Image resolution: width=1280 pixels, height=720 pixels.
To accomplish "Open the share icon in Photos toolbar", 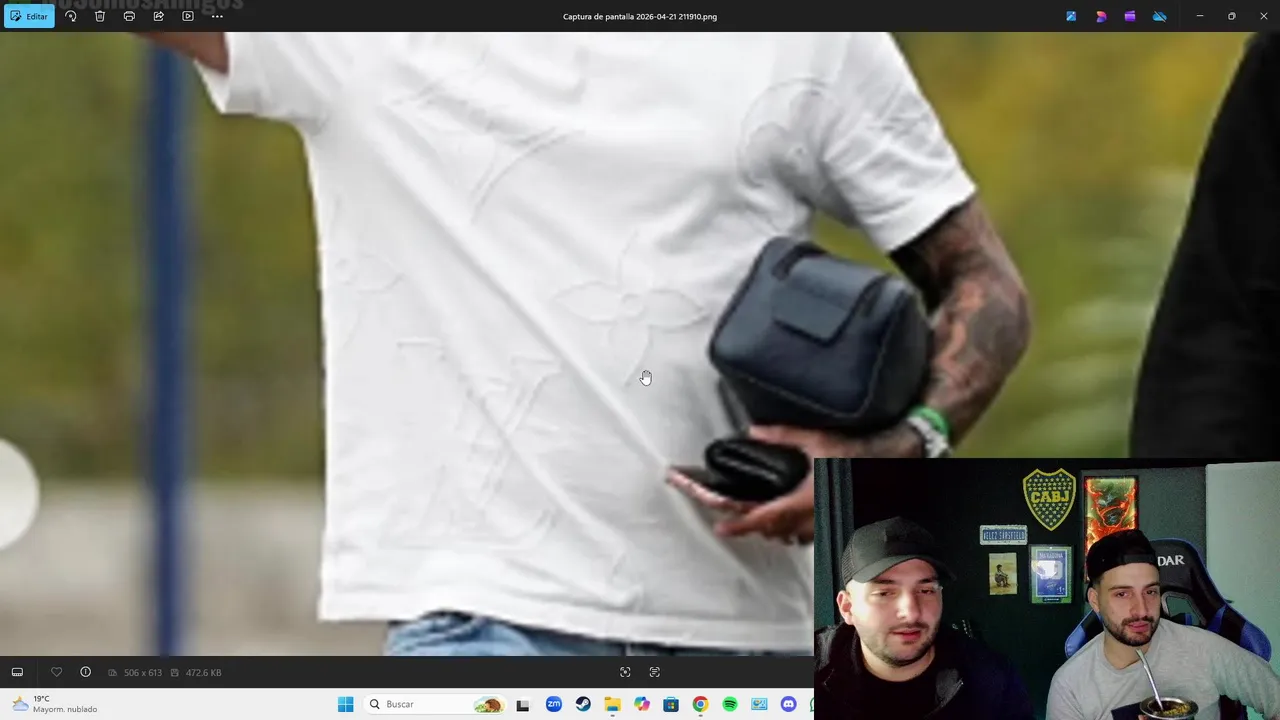I will [x=158, y=16].
